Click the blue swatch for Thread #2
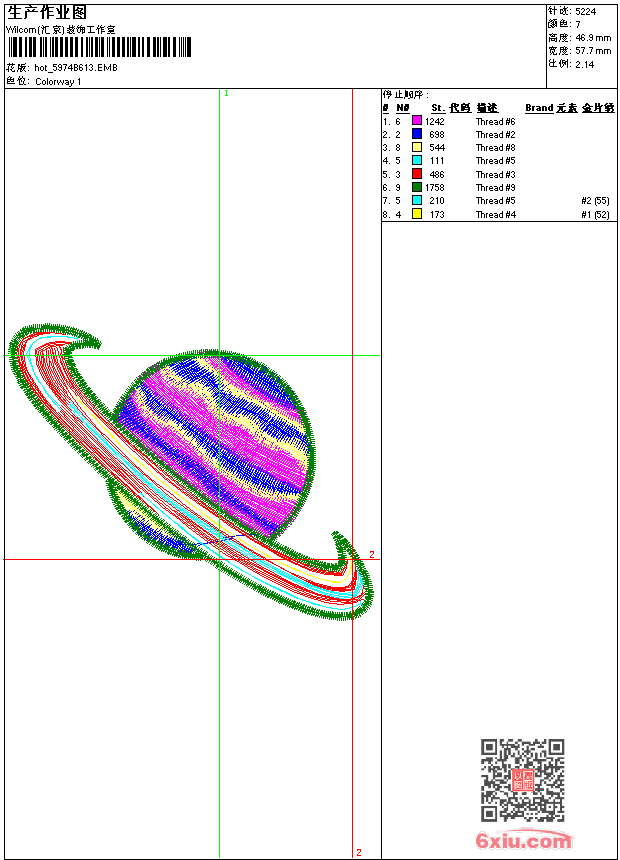This screenshot has height=860, width=620. pyautogui.click(x=417, y=134)
